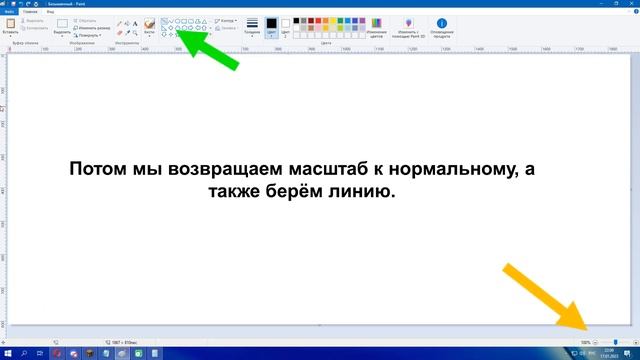Click the Копировать command
Image resolution: width=640 pixels, height=360 pixels.
34,28
